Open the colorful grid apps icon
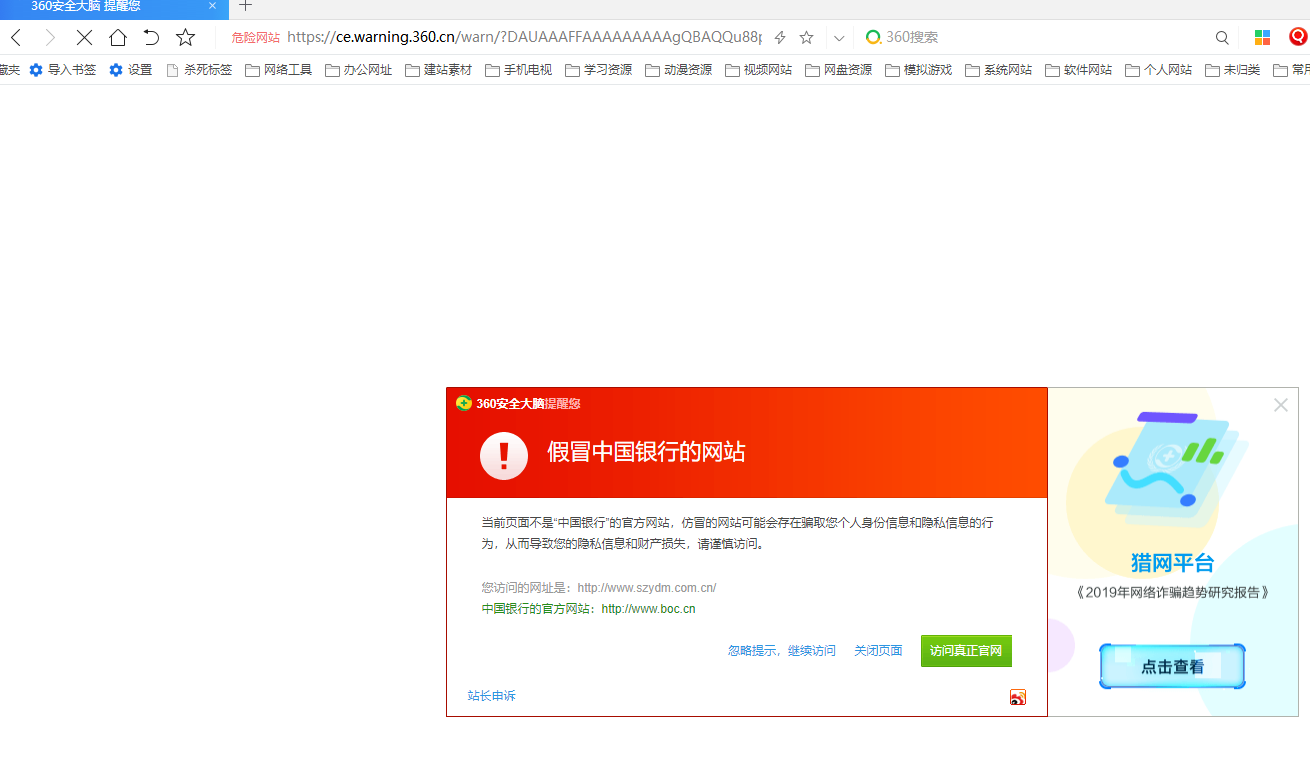 [1262, 37]
